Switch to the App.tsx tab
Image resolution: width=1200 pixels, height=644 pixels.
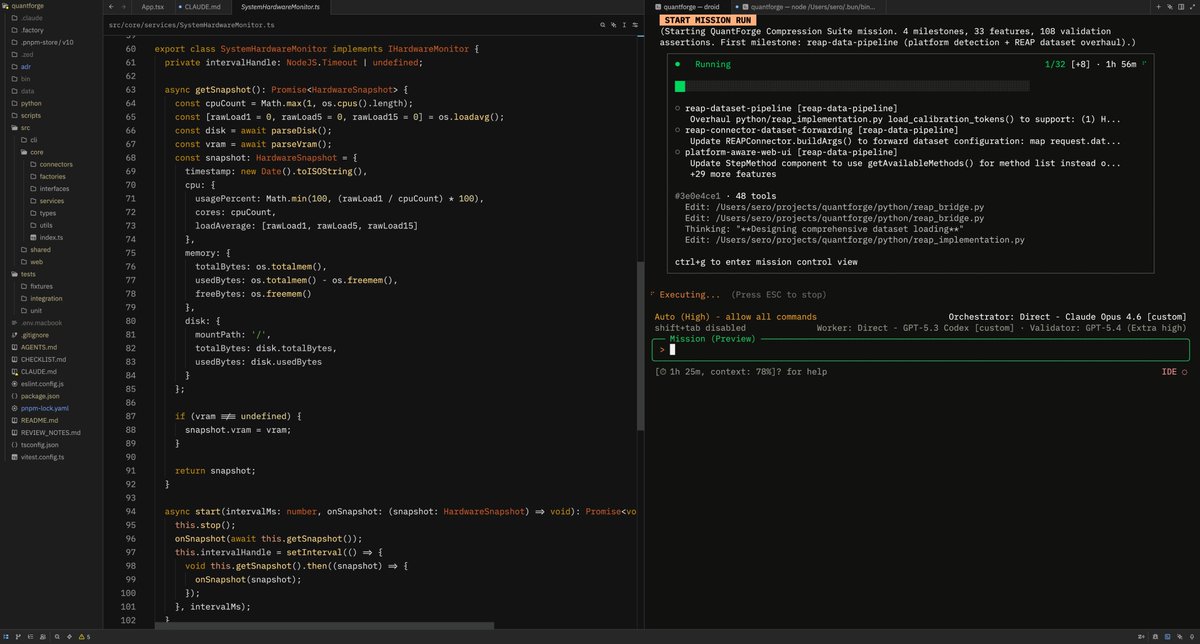click(154, 7)
